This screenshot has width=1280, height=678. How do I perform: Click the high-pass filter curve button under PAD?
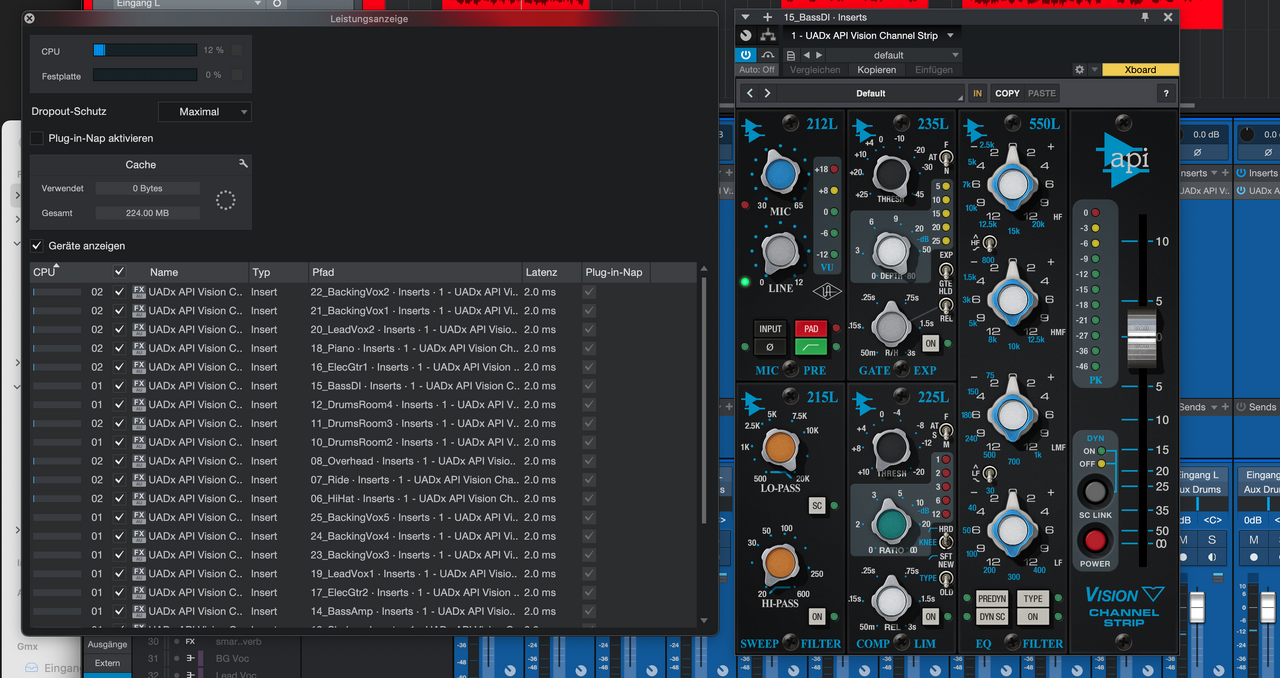pyautogui.click(x=810, y=347)
